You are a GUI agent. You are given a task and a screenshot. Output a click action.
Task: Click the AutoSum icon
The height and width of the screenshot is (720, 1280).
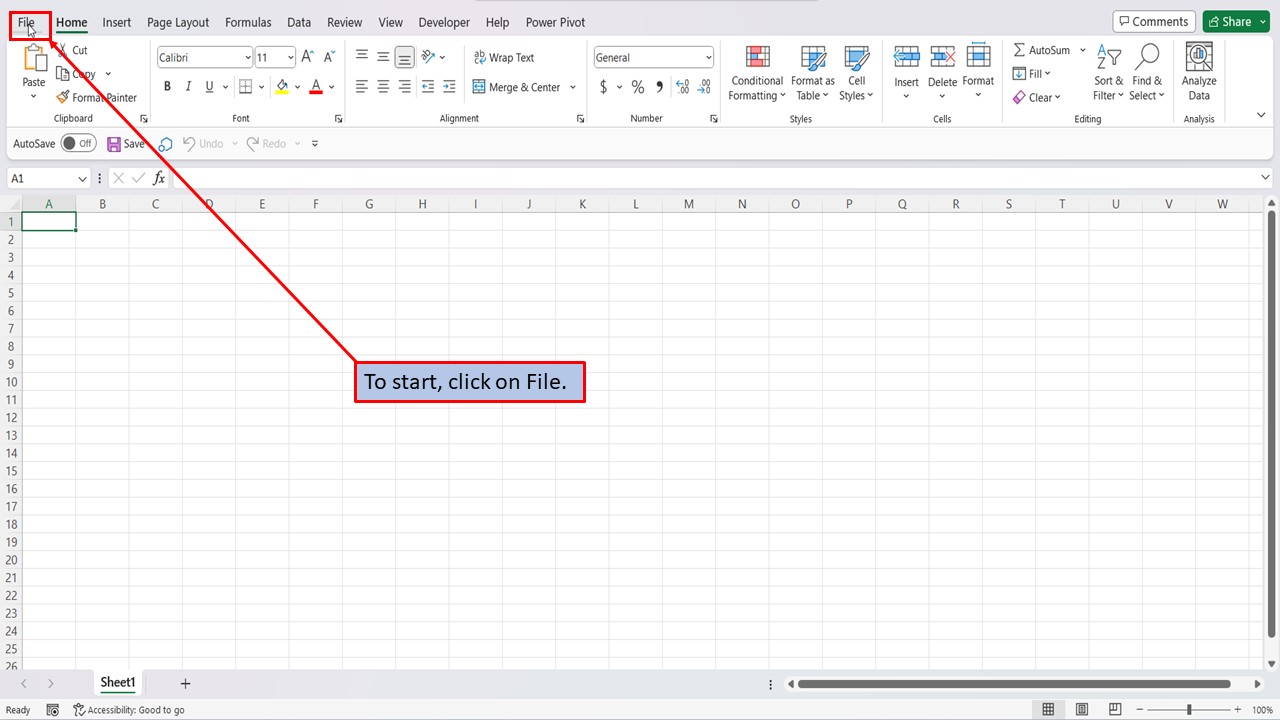click(1018, 49)
